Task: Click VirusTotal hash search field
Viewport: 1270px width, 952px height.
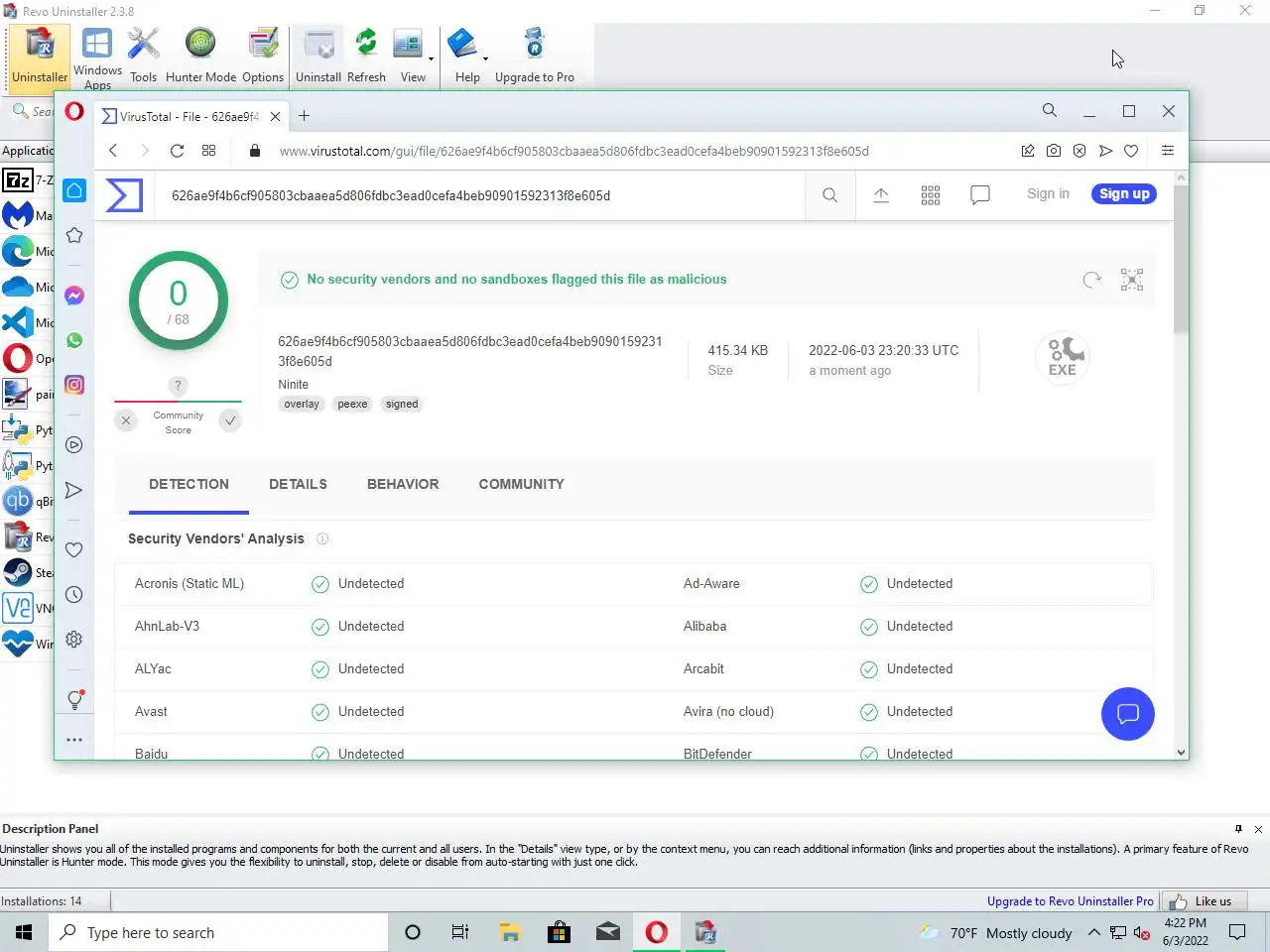Action: tap(480, 195)
